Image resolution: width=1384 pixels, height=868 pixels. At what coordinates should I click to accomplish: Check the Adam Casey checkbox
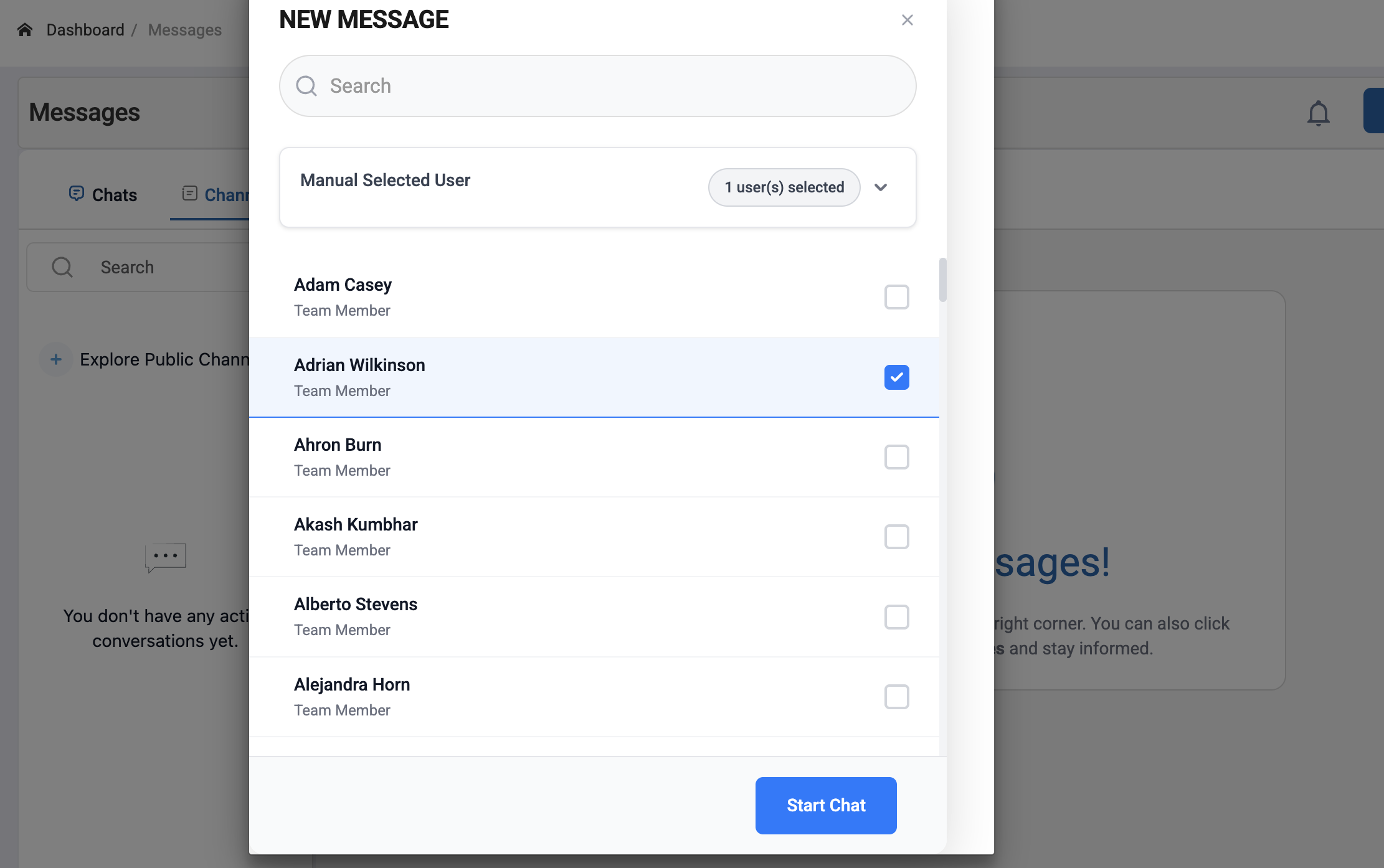click(x=896, y=297)
